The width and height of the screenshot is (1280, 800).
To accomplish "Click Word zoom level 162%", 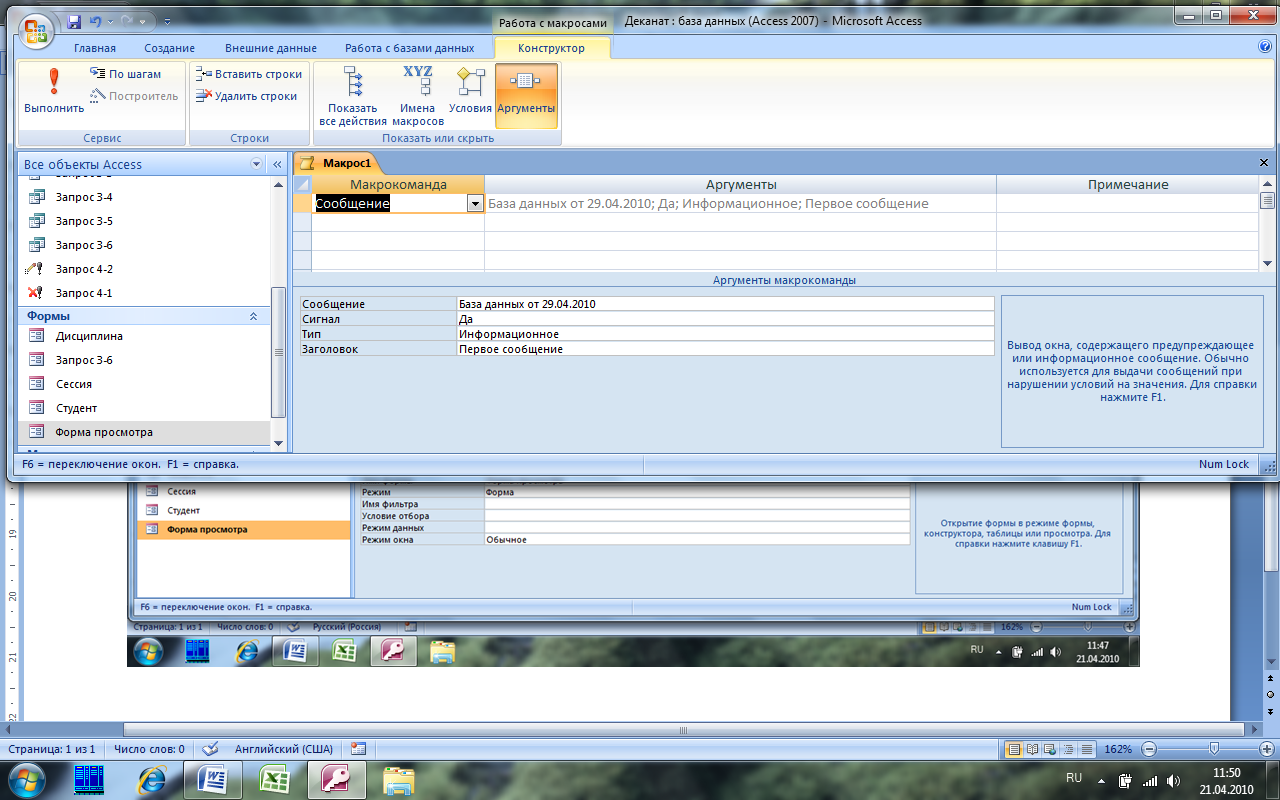I will (x=1118, y=749).
